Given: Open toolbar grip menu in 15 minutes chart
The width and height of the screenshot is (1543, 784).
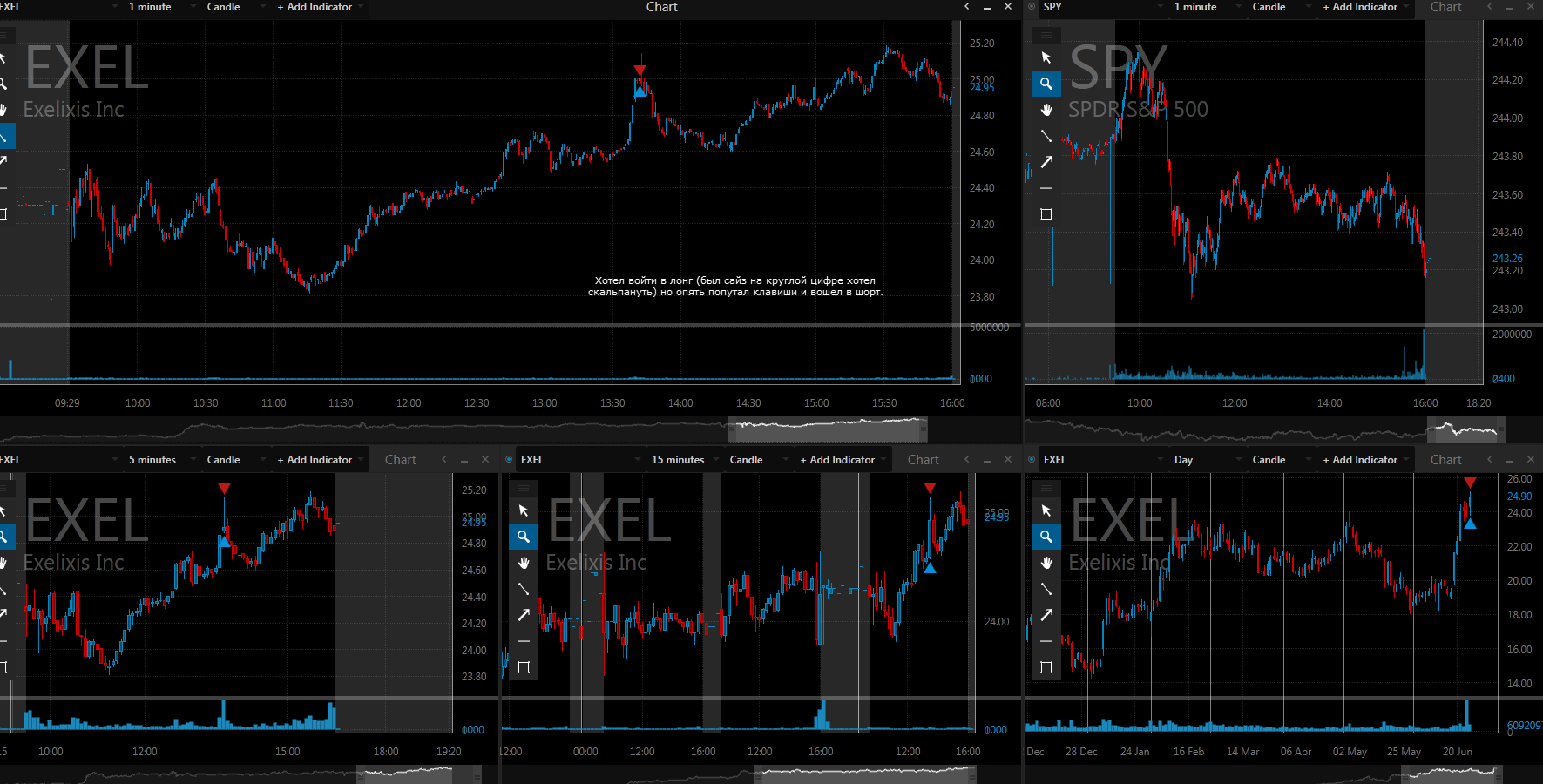Looking at the screenshot, I should pyautogui.click(x=524, y=489).
